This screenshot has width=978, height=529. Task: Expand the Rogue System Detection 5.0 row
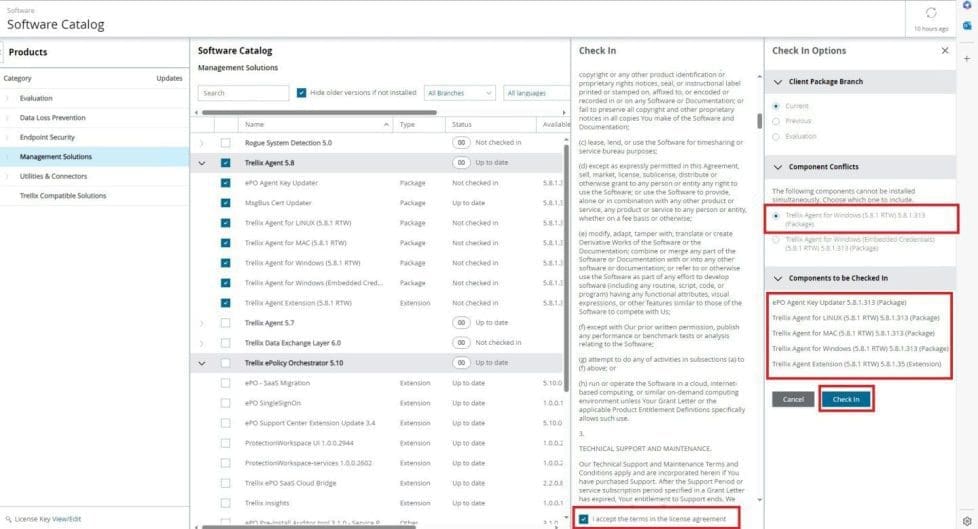tap(203, 143)
